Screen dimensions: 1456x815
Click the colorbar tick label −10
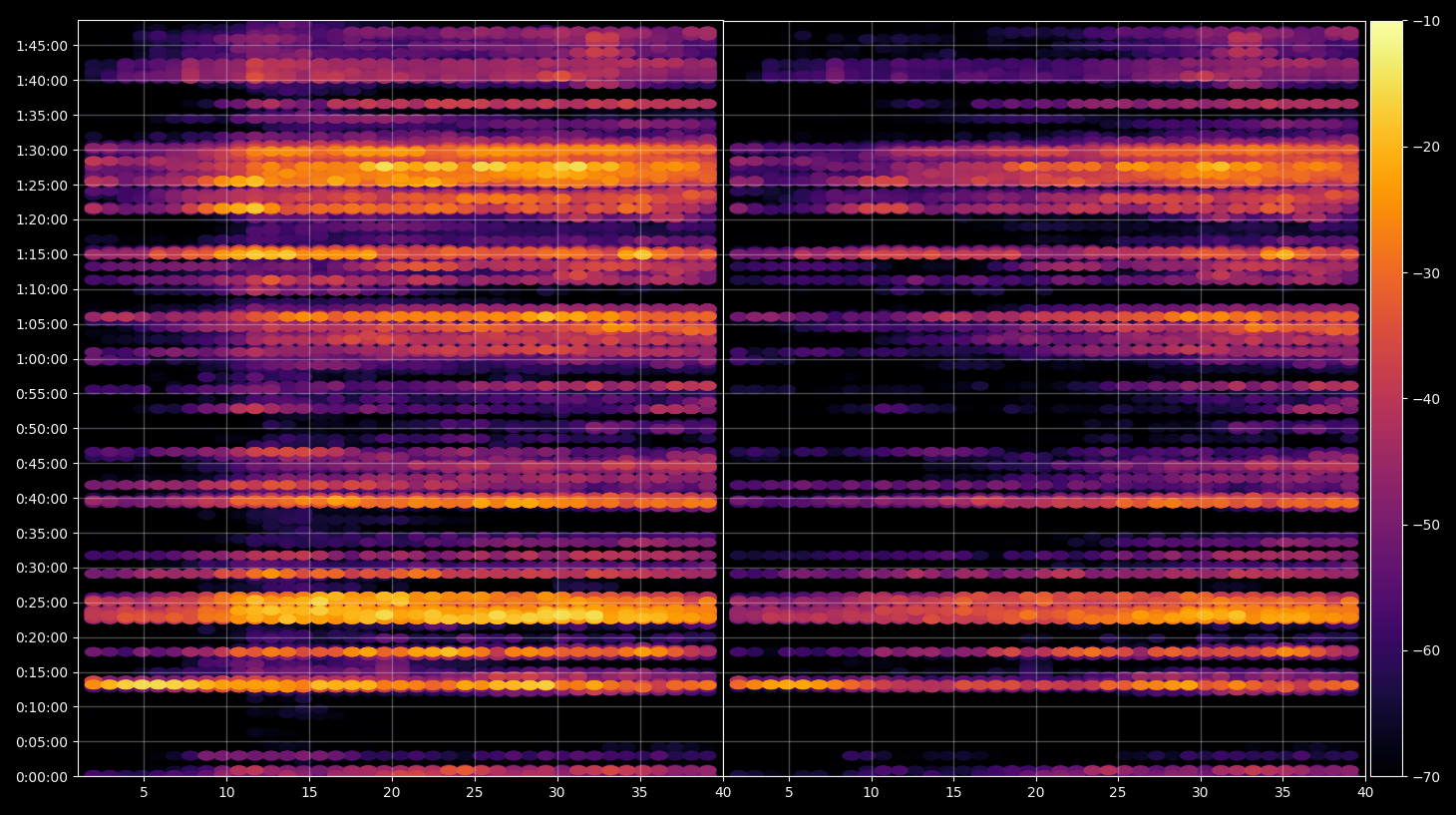1426,21
